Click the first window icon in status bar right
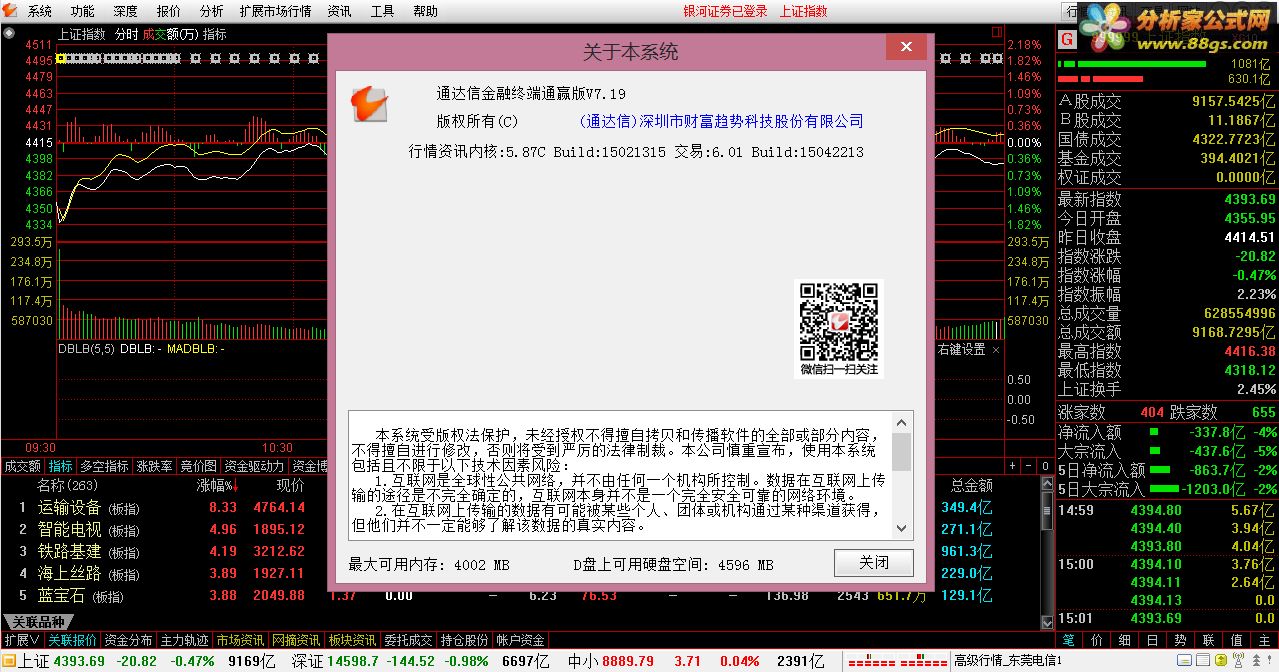The width and height of the screenshot is (1279, 672). [1184, 660]
